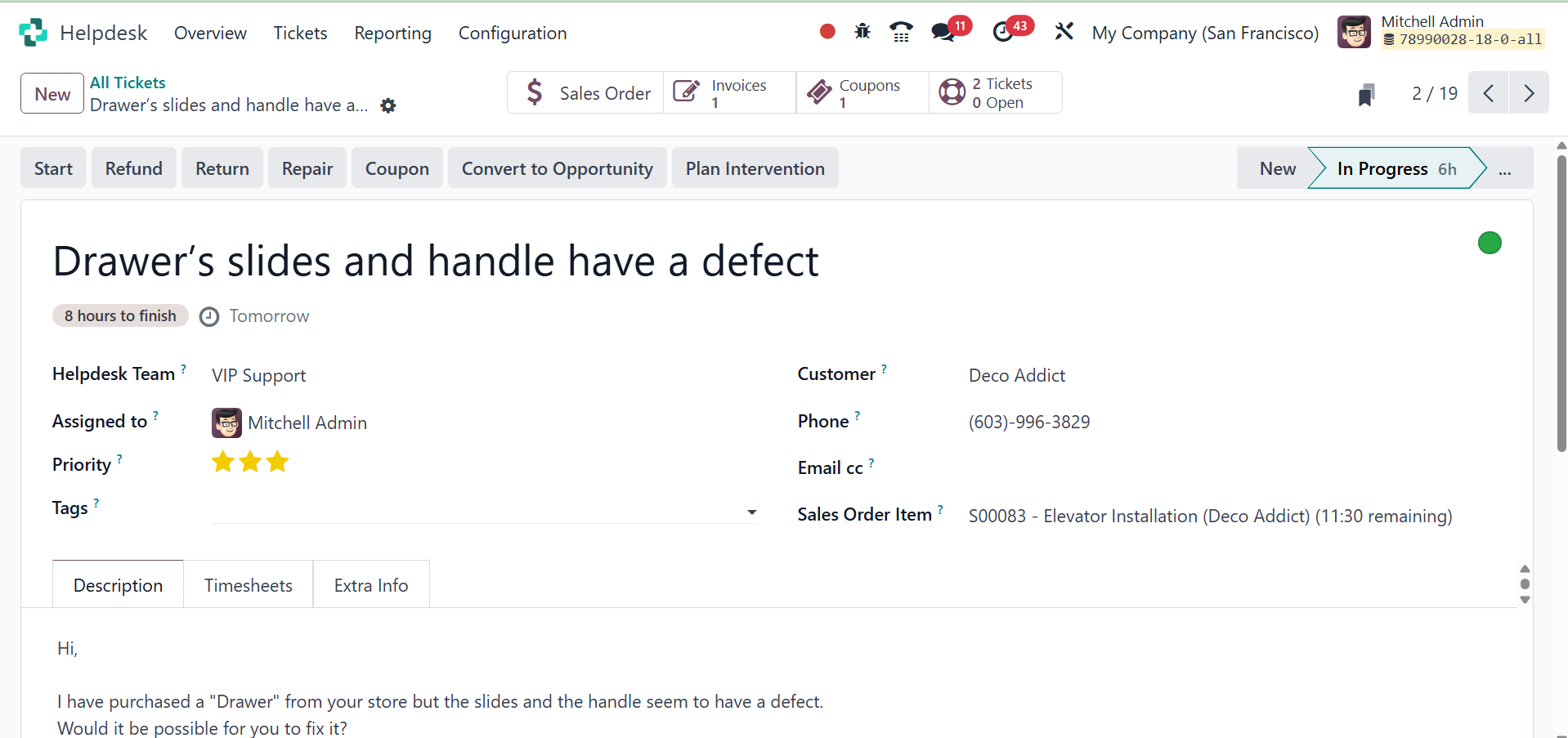The height and width of the screenshot is (738, 1568).
Task: Select the In Progress stage
Action: pos(1396,168)
